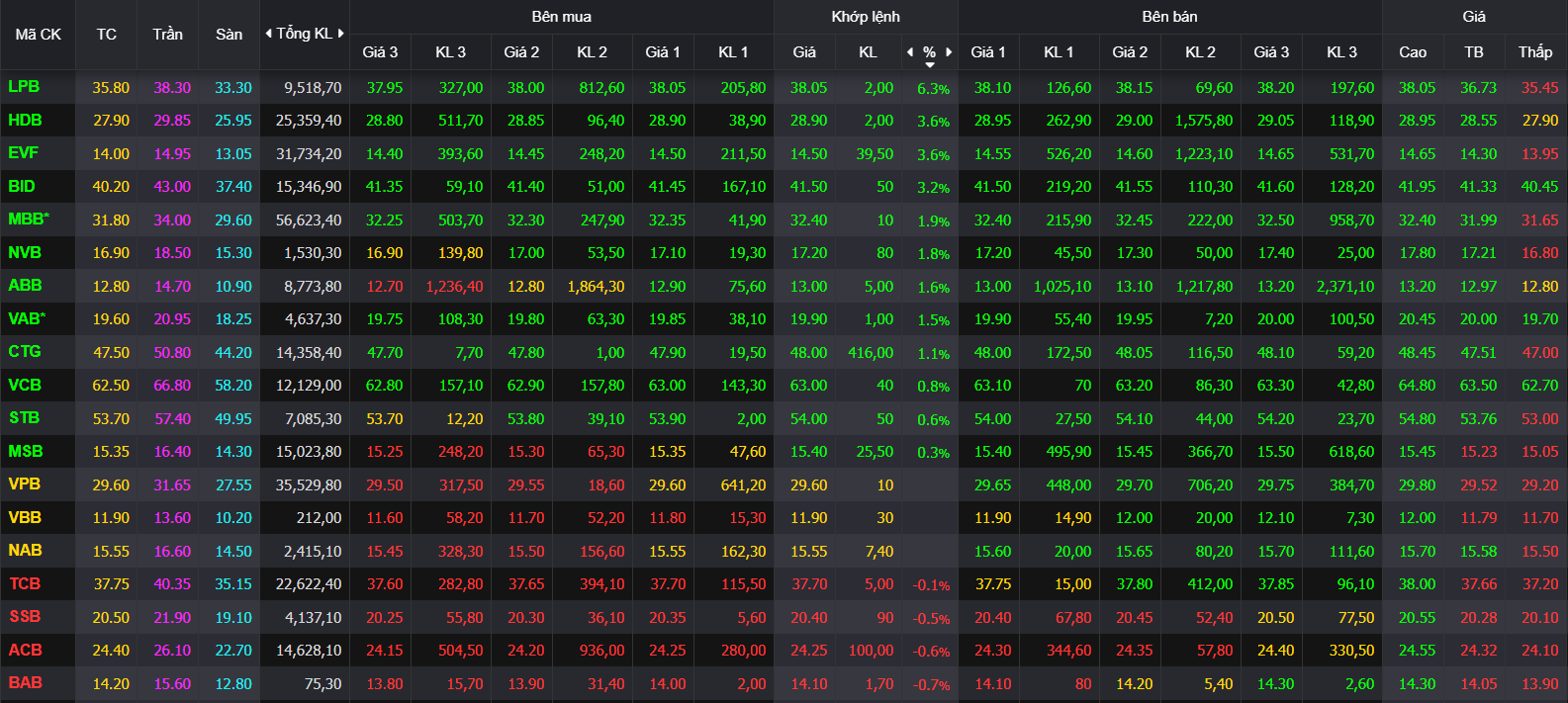1568x703 pixels.
Task: Sort by the Trần column header
Action: pyautogui.click(x=168, y=35)
